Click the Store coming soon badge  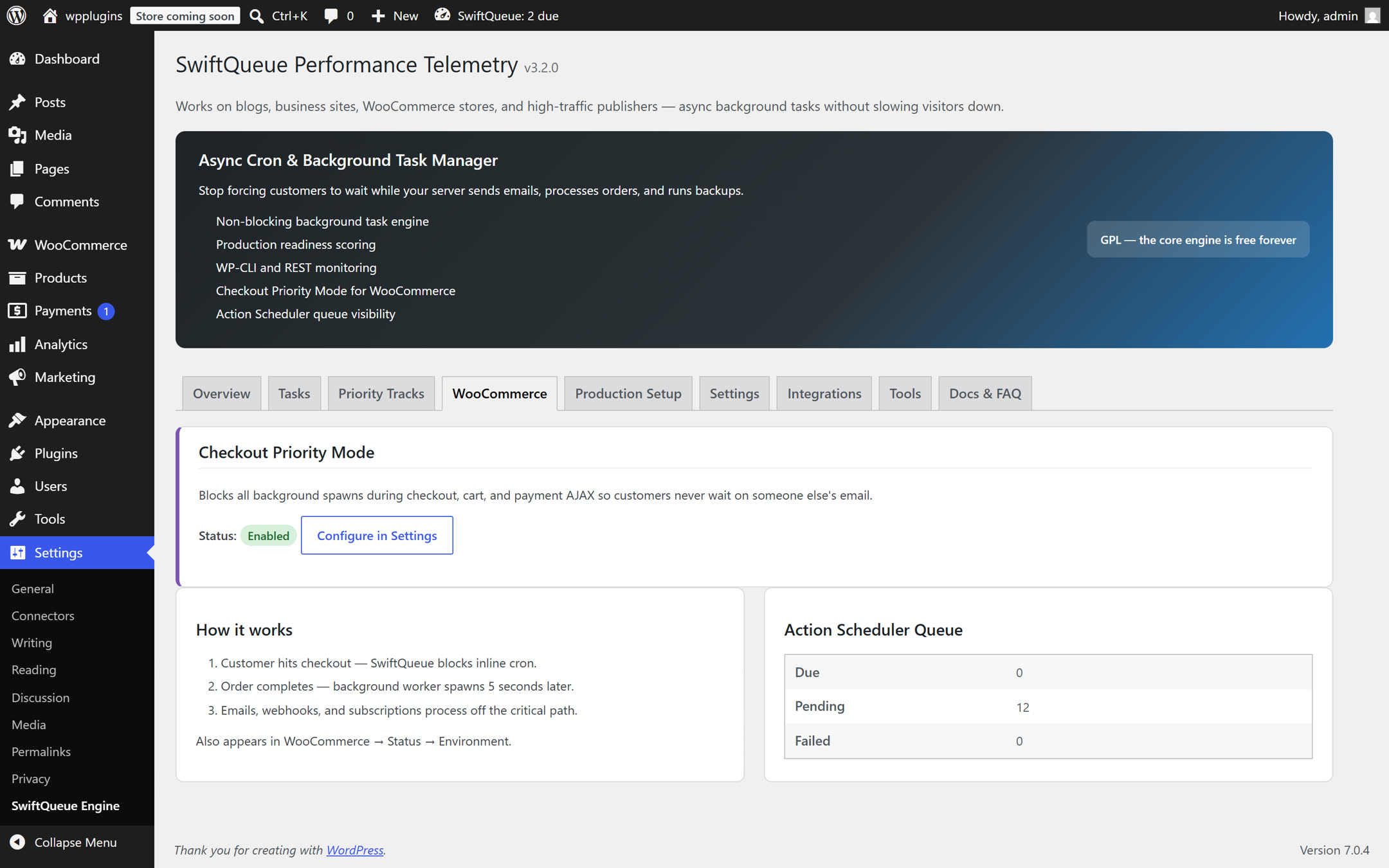[x=185, y=15]
